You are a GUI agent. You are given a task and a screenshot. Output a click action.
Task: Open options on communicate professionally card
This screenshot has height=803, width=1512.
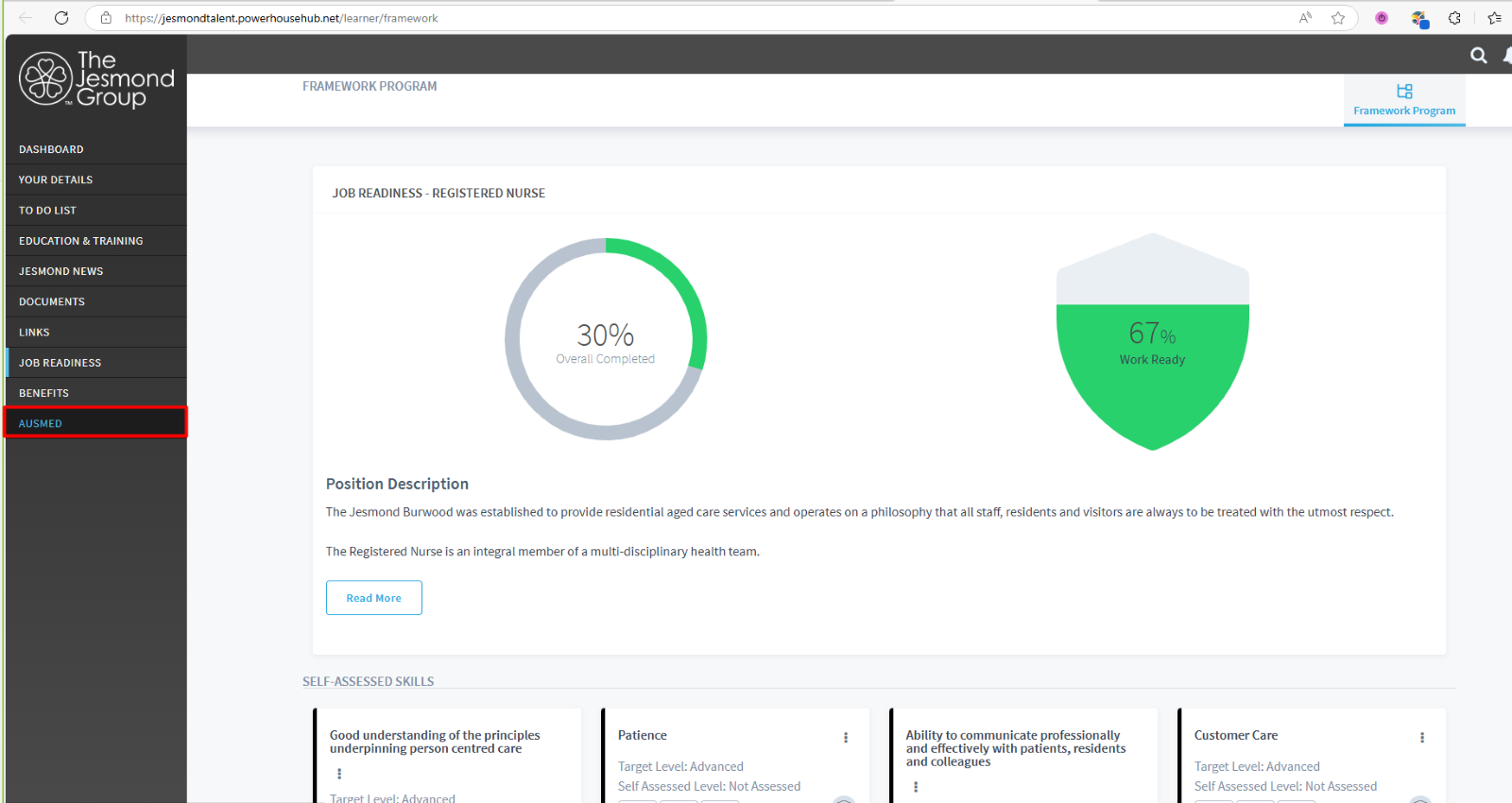[x=916, y=787]
